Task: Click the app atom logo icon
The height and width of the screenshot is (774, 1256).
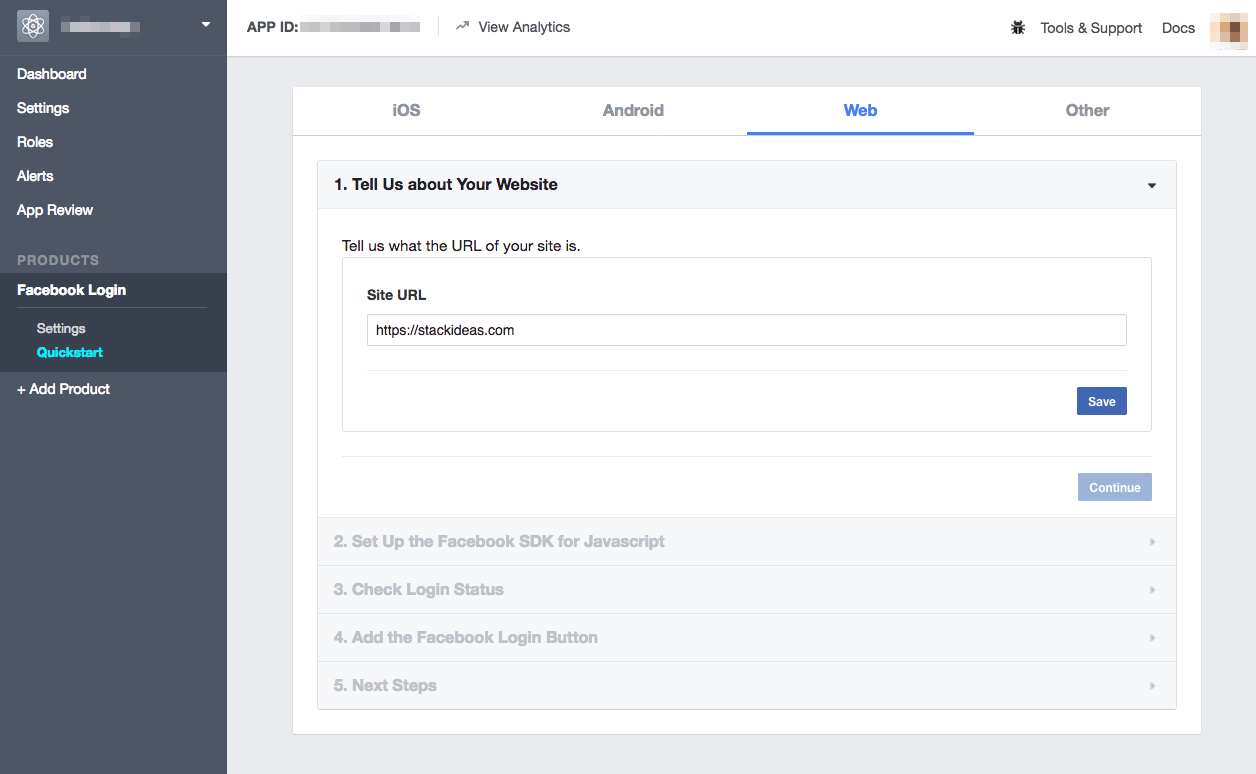Action: (x=33, y=26)
